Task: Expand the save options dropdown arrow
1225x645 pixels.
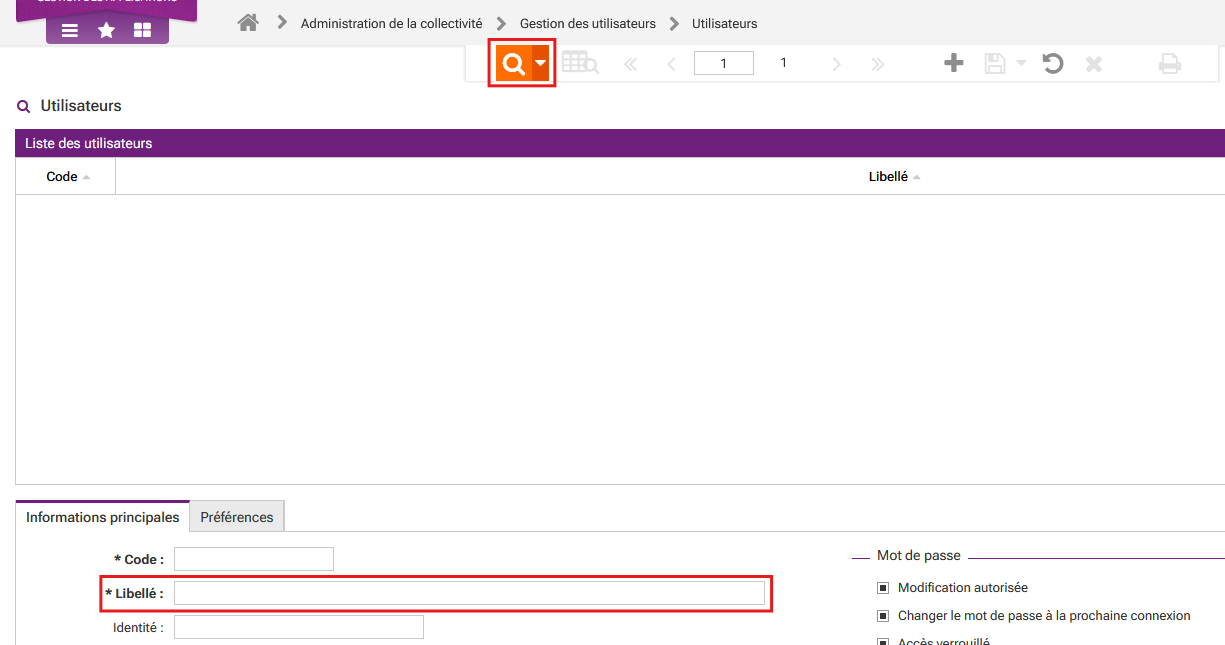Action: click(x=1021, y=63)
